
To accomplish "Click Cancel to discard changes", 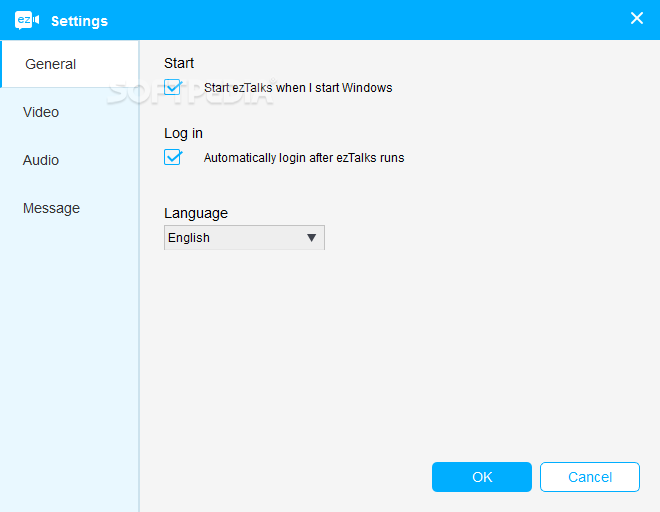I will 590,477.
